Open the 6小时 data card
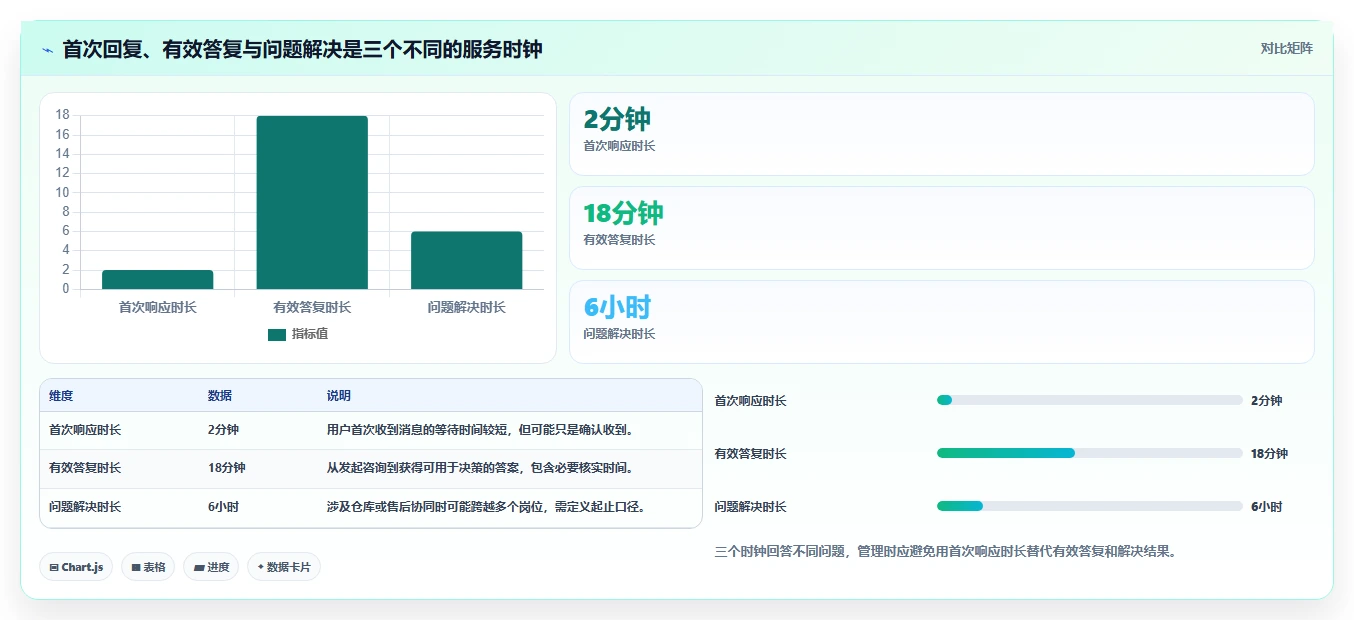 coord(941,322)
